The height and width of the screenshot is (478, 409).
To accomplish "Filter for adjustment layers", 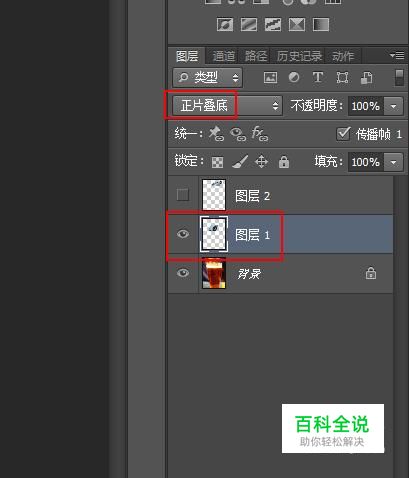I will pyautogui.click(x=294, y=78).
